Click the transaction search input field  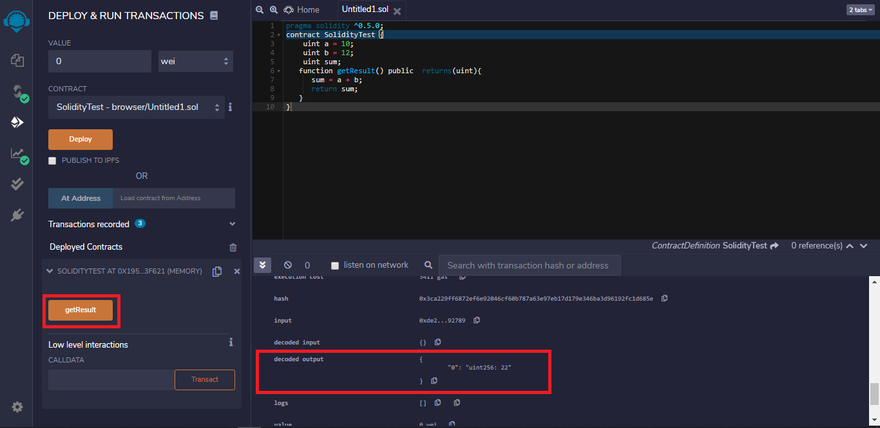pos(530,265)
